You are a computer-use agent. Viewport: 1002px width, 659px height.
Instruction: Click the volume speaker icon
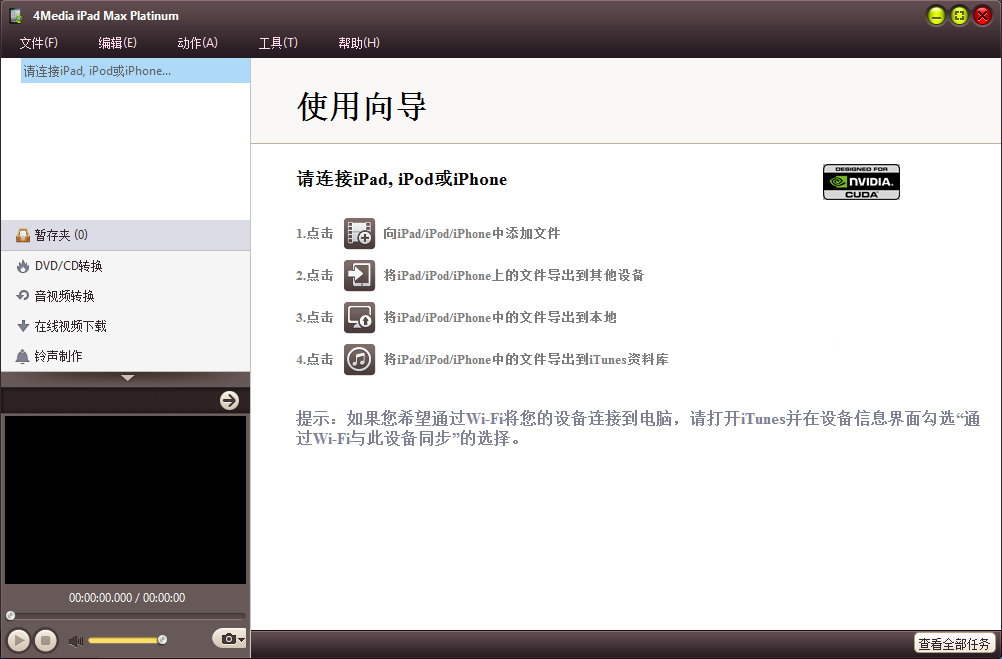pyautogui.click(x=76, y=640)
